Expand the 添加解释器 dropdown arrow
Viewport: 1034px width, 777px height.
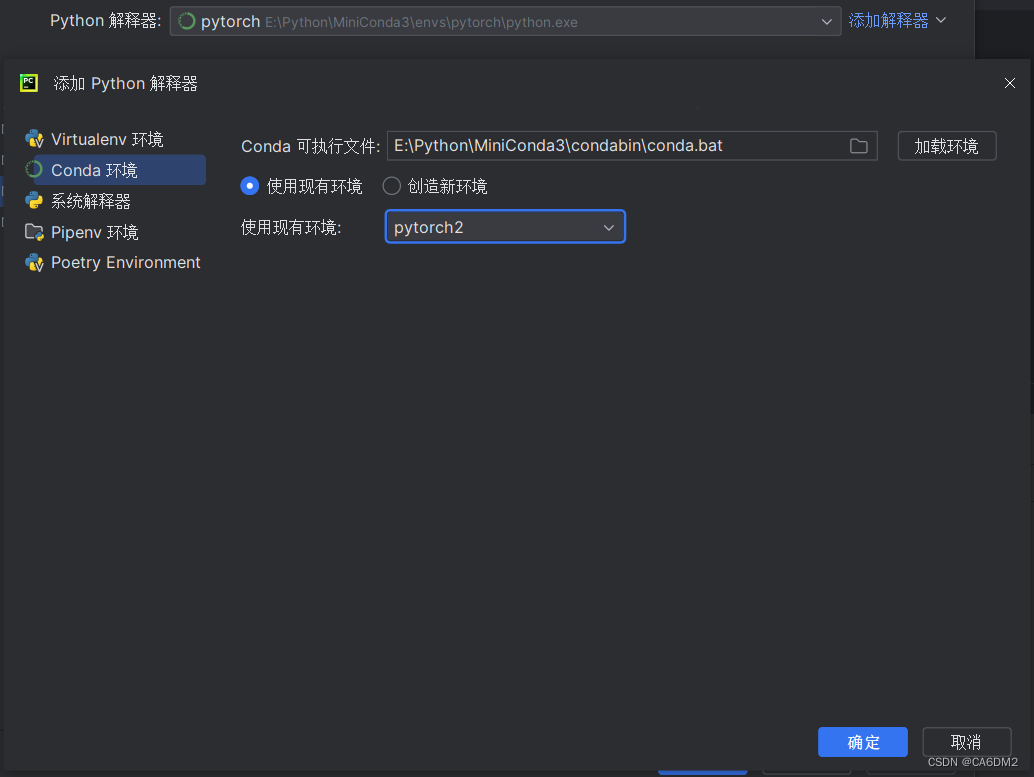pyautogui.click(x=940, y=20)
